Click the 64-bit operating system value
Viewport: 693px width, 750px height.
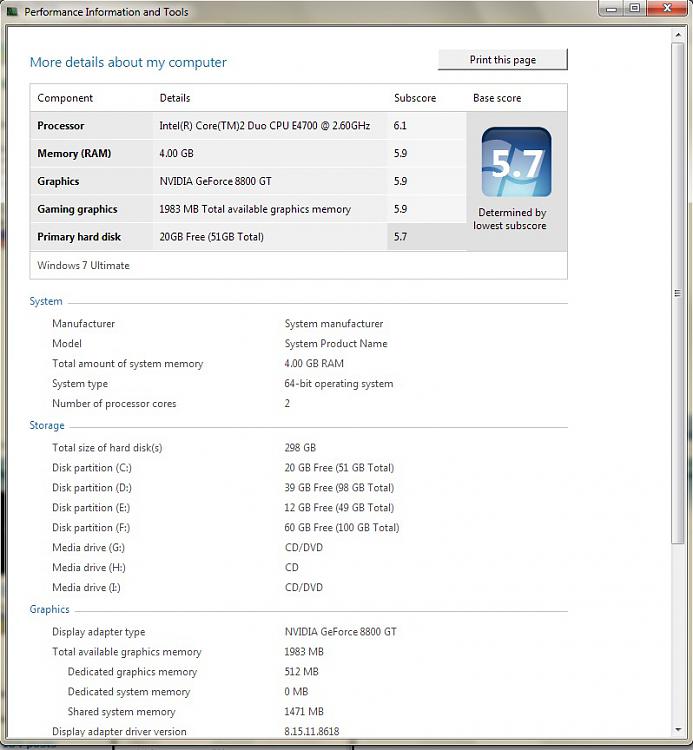[x=339, y=384]
